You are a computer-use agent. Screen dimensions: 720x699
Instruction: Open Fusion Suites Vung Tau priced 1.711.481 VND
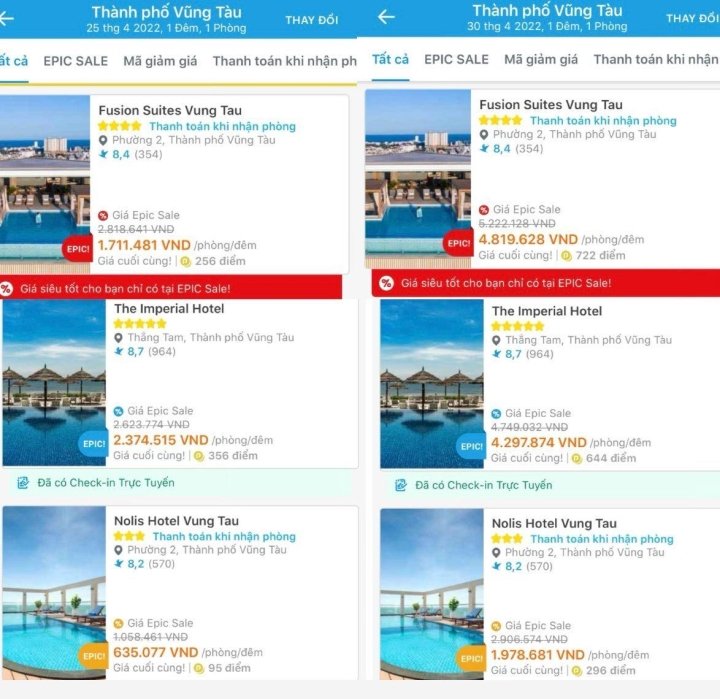click(170, 110)
